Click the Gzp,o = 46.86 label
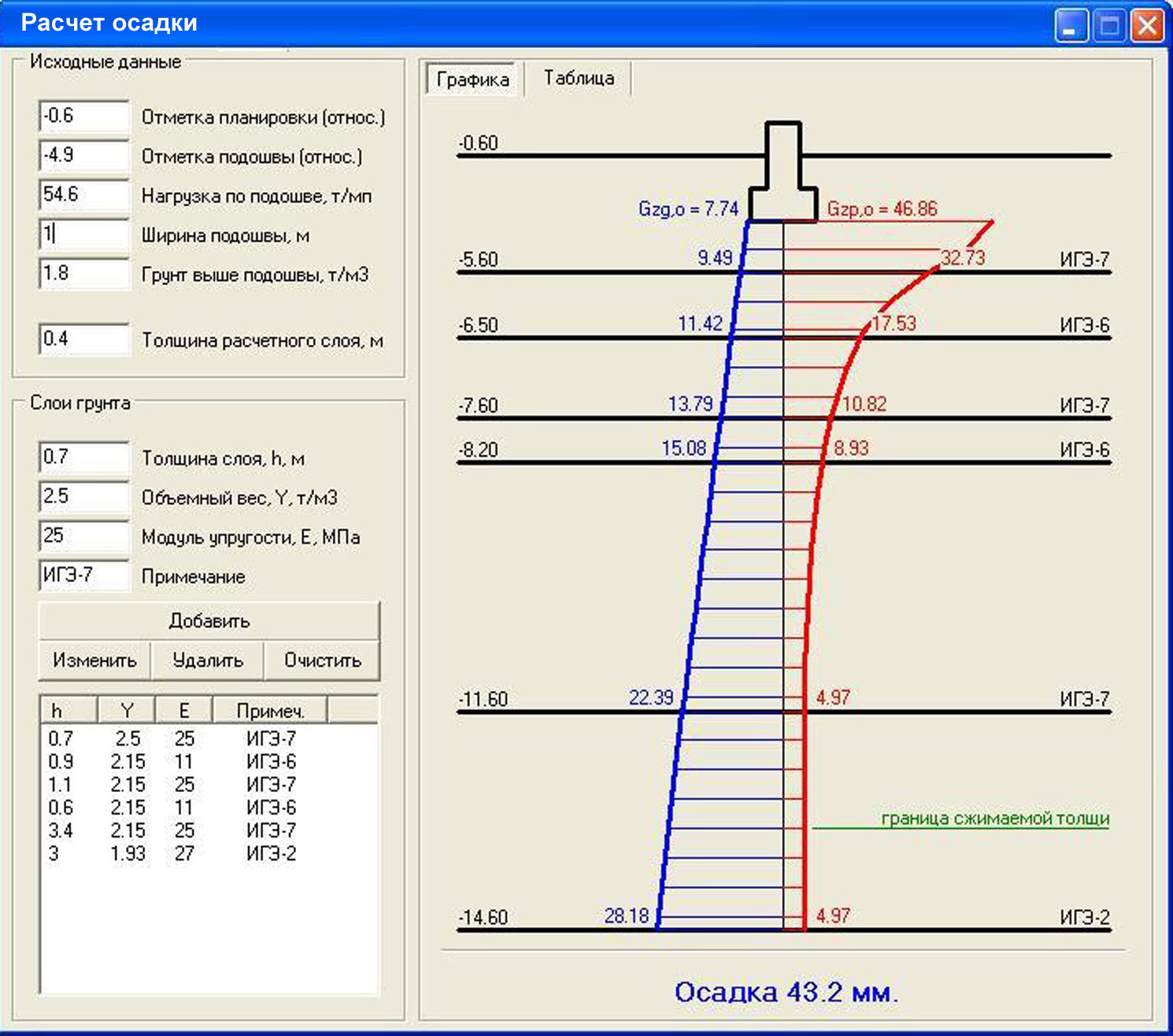Viewport: 1173px width, 1036px height. pyautogui.click(x=882, y=209)
